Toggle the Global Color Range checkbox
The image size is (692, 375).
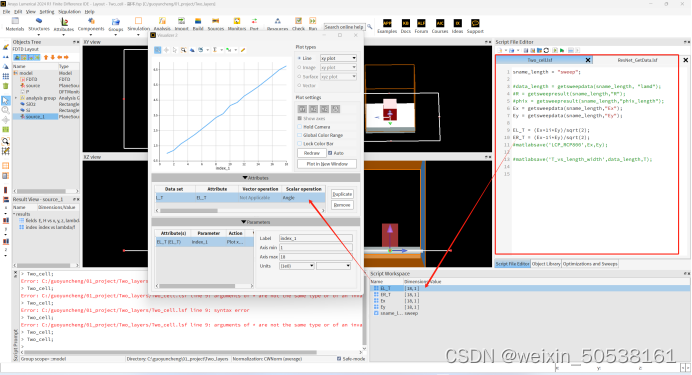pos(300,135)
